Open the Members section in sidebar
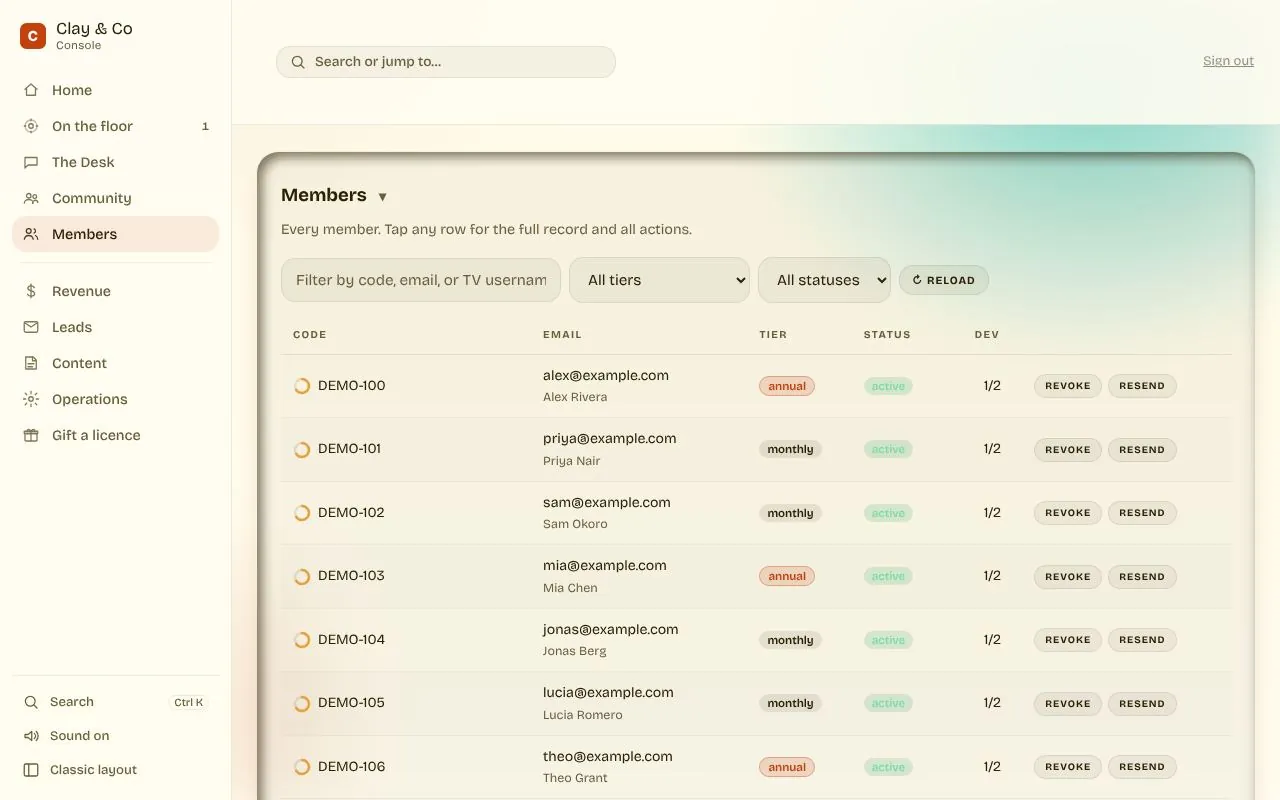This screenshot has width=1280, height=800. (x=115, y=234)
